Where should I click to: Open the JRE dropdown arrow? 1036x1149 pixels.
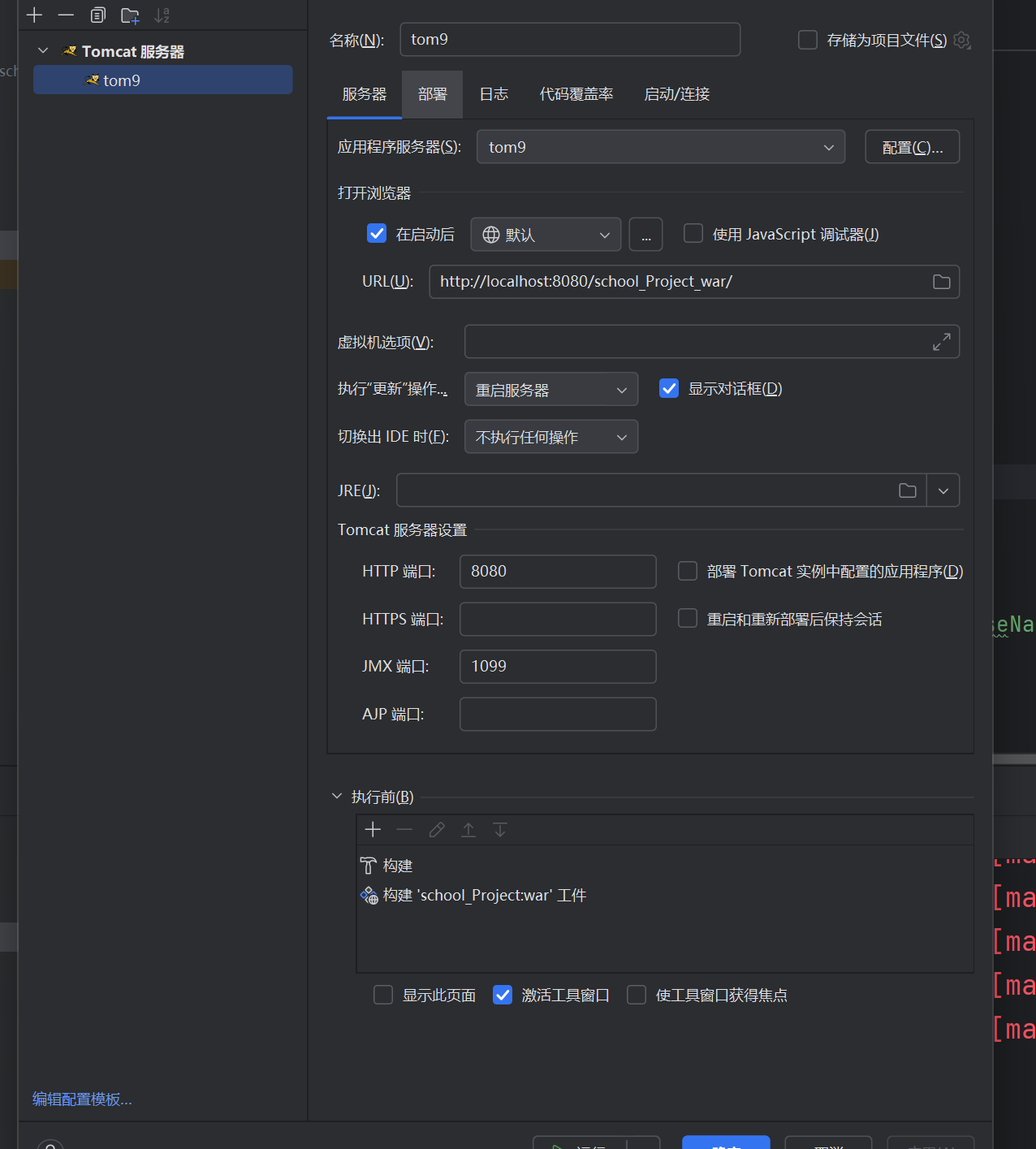(x=943, y=490)
